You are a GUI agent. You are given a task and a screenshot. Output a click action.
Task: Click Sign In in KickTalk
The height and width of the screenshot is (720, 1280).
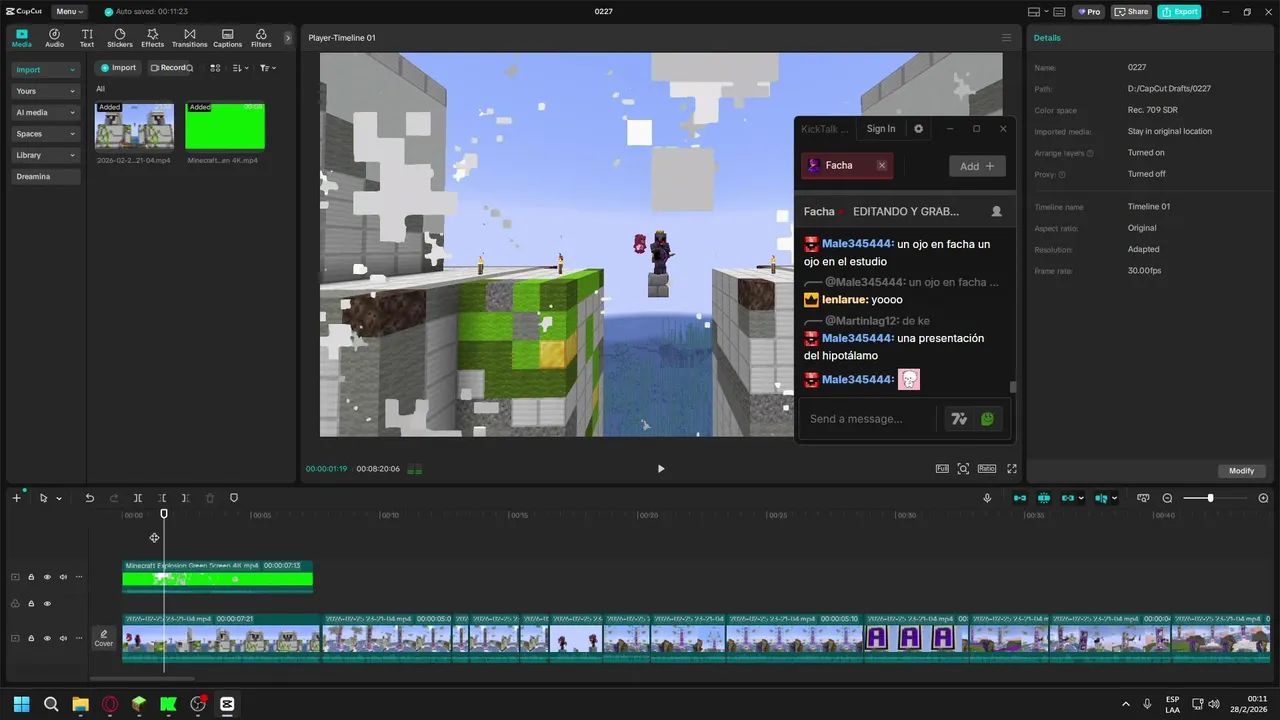pyautogui.click(x=881, y=129)
